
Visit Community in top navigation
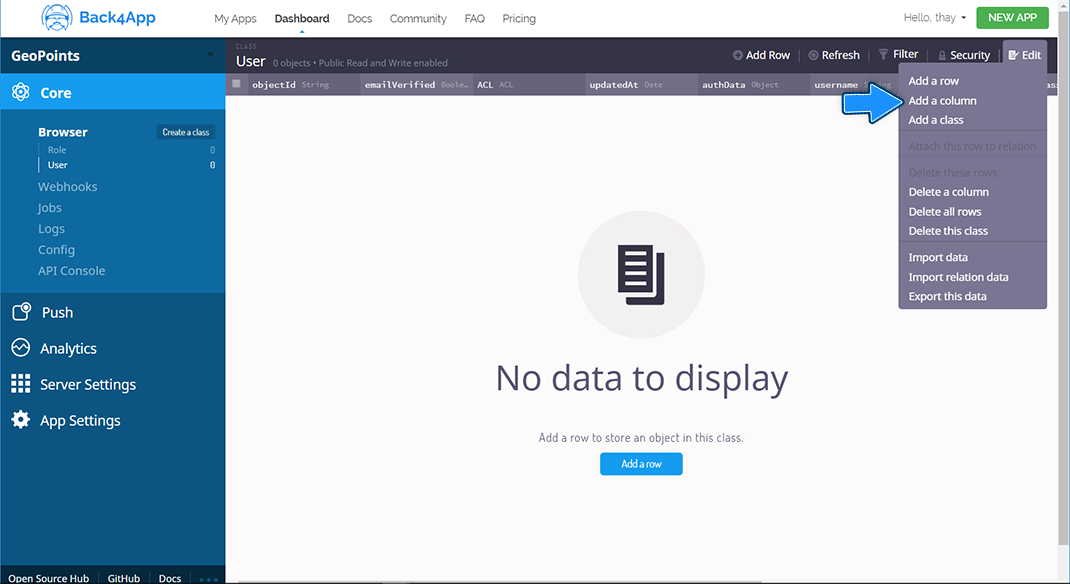(418, 18)
